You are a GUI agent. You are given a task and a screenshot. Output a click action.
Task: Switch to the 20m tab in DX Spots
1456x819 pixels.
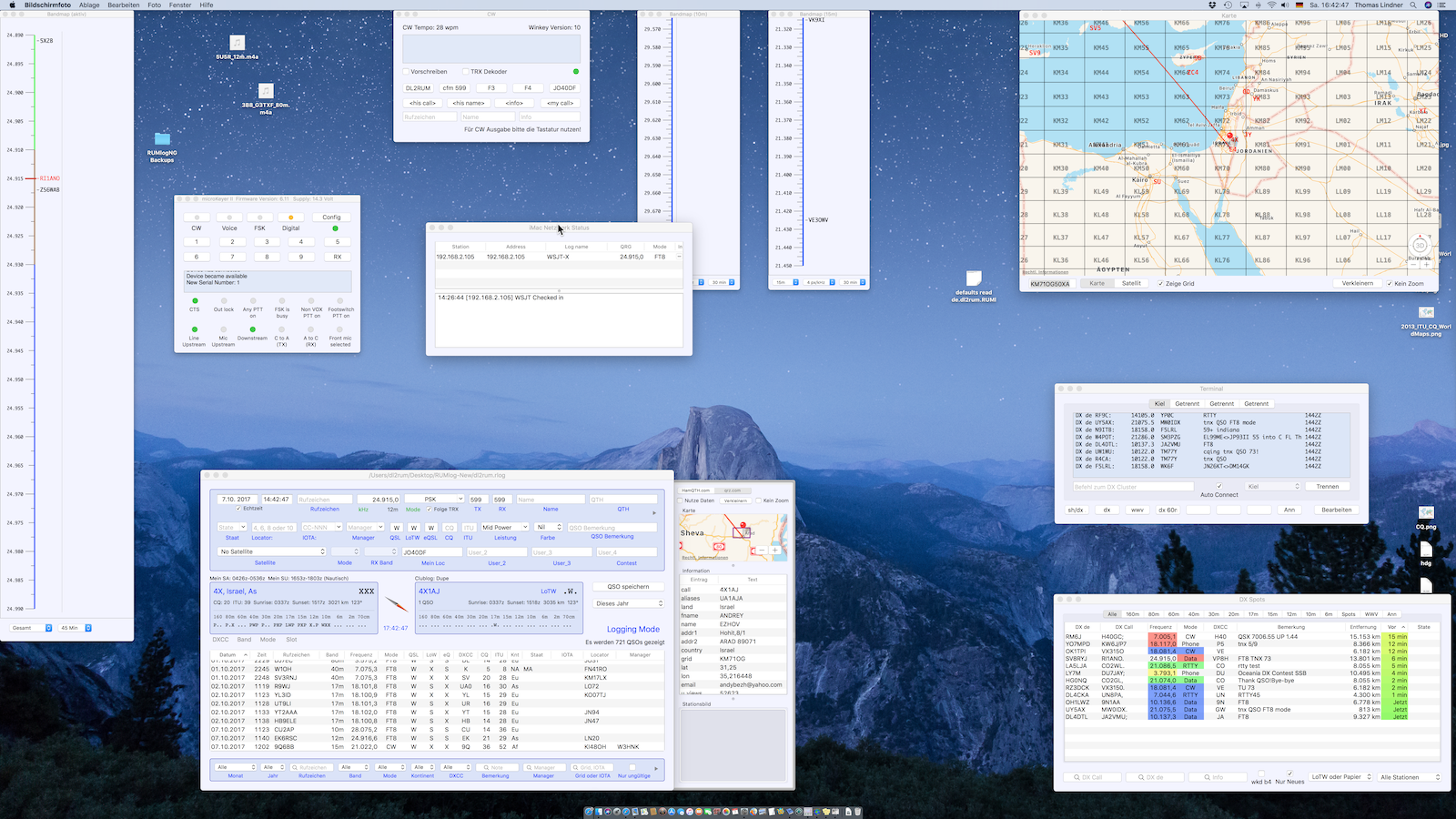1233,614
